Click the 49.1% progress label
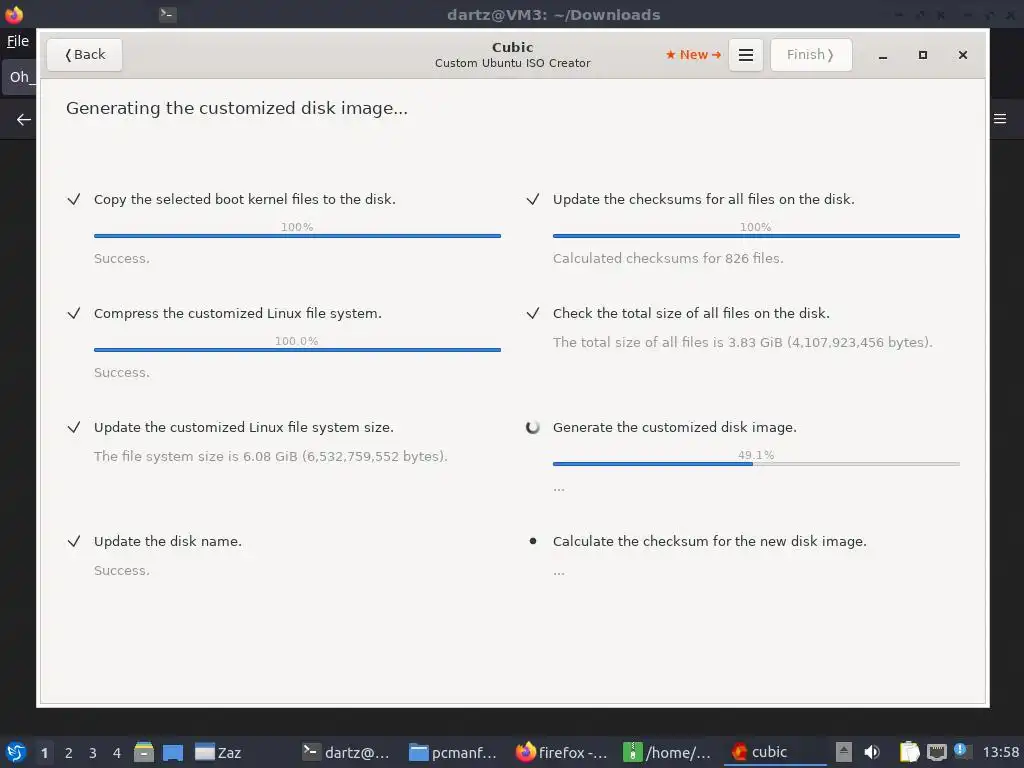1024x768 pixels. tap(756, 455)
